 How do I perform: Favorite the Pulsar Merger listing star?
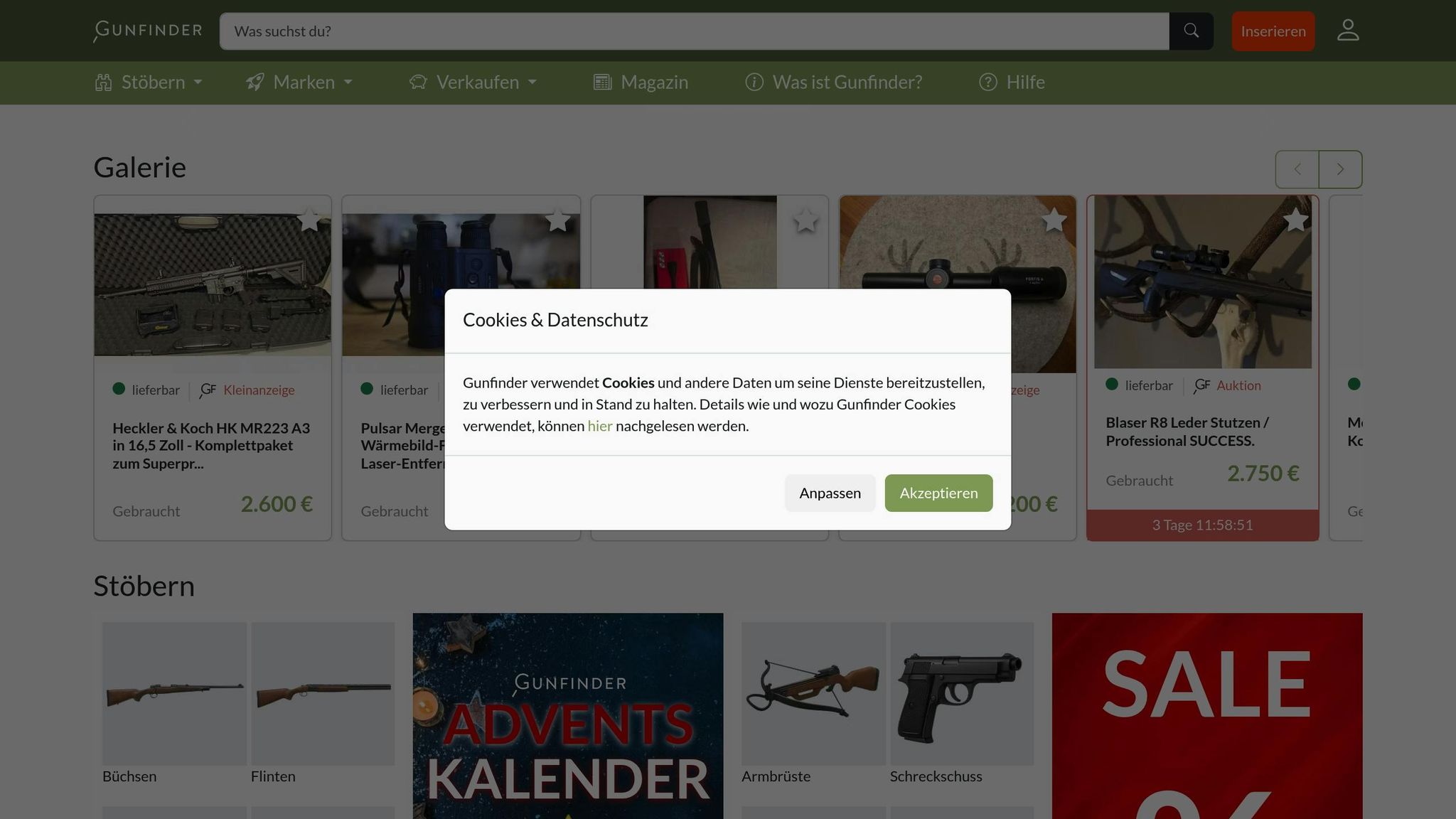(559, 220)
